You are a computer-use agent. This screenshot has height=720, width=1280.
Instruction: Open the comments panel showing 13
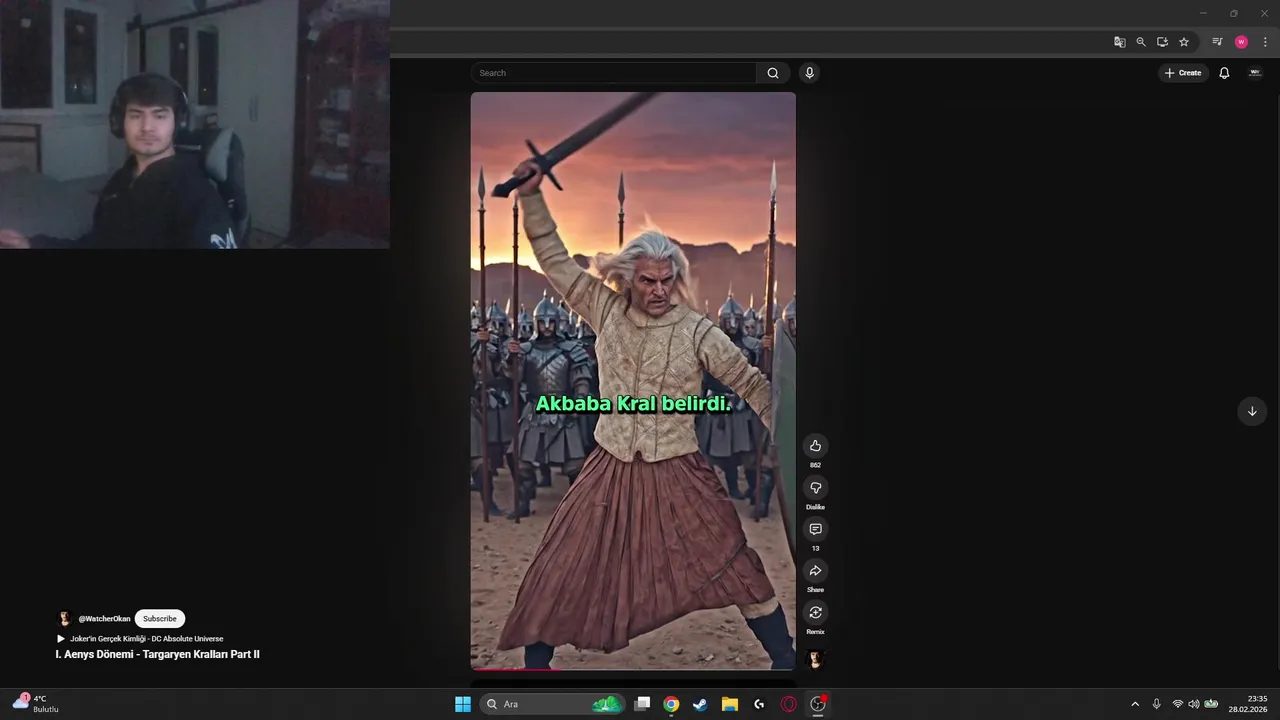pyautogui.click(x=815, y=529)
